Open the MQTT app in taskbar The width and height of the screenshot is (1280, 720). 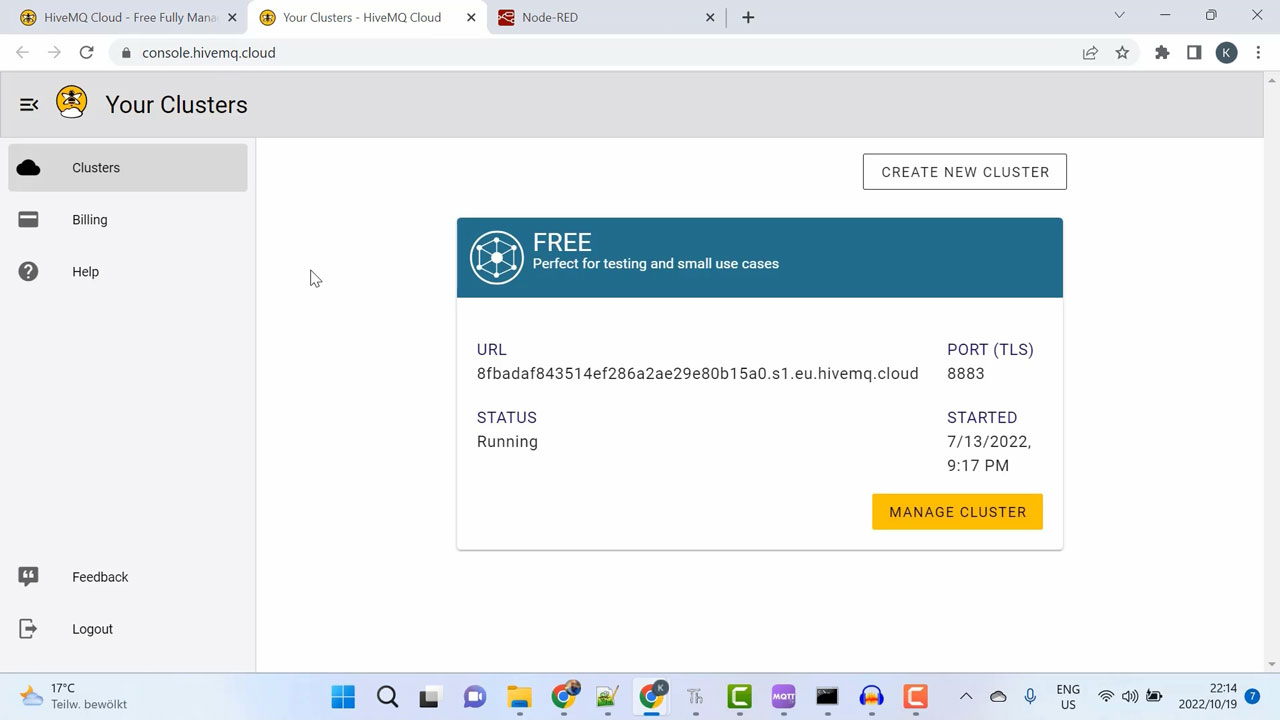pyautogui.click(x=783, y=697)
